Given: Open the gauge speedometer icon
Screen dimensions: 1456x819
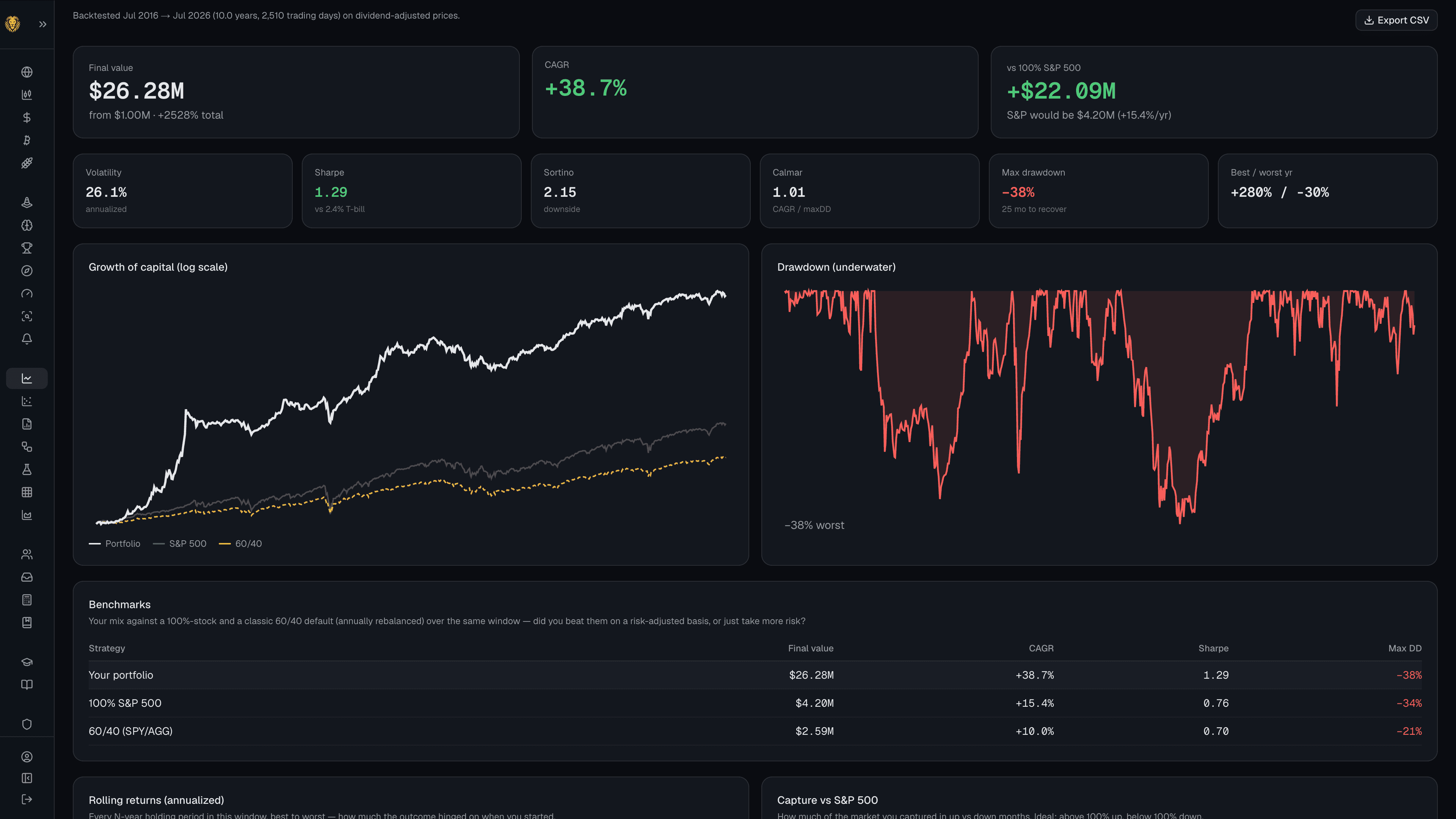Looking at the screenshot, I should click(x=27, y=293).
